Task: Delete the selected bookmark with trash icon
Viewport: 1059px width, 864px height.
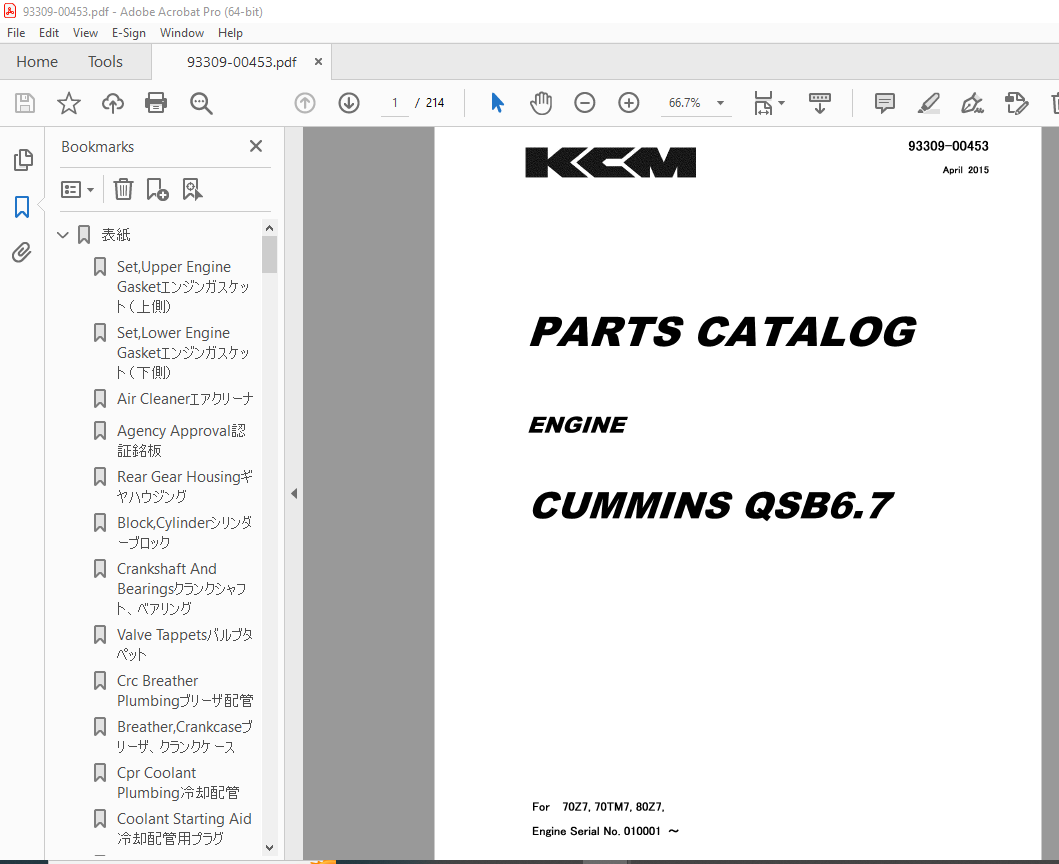Action: point(123,189)
